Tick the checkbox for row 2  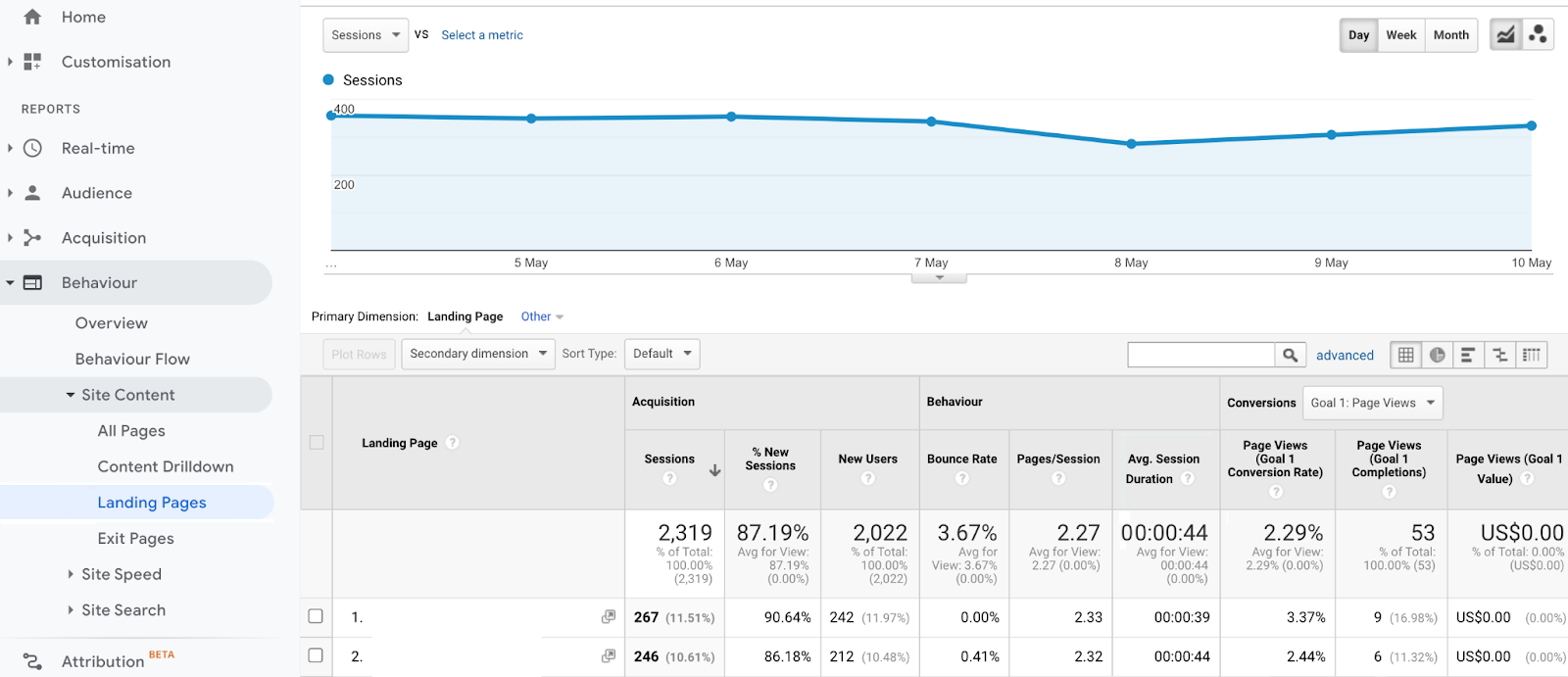[316, 655]
